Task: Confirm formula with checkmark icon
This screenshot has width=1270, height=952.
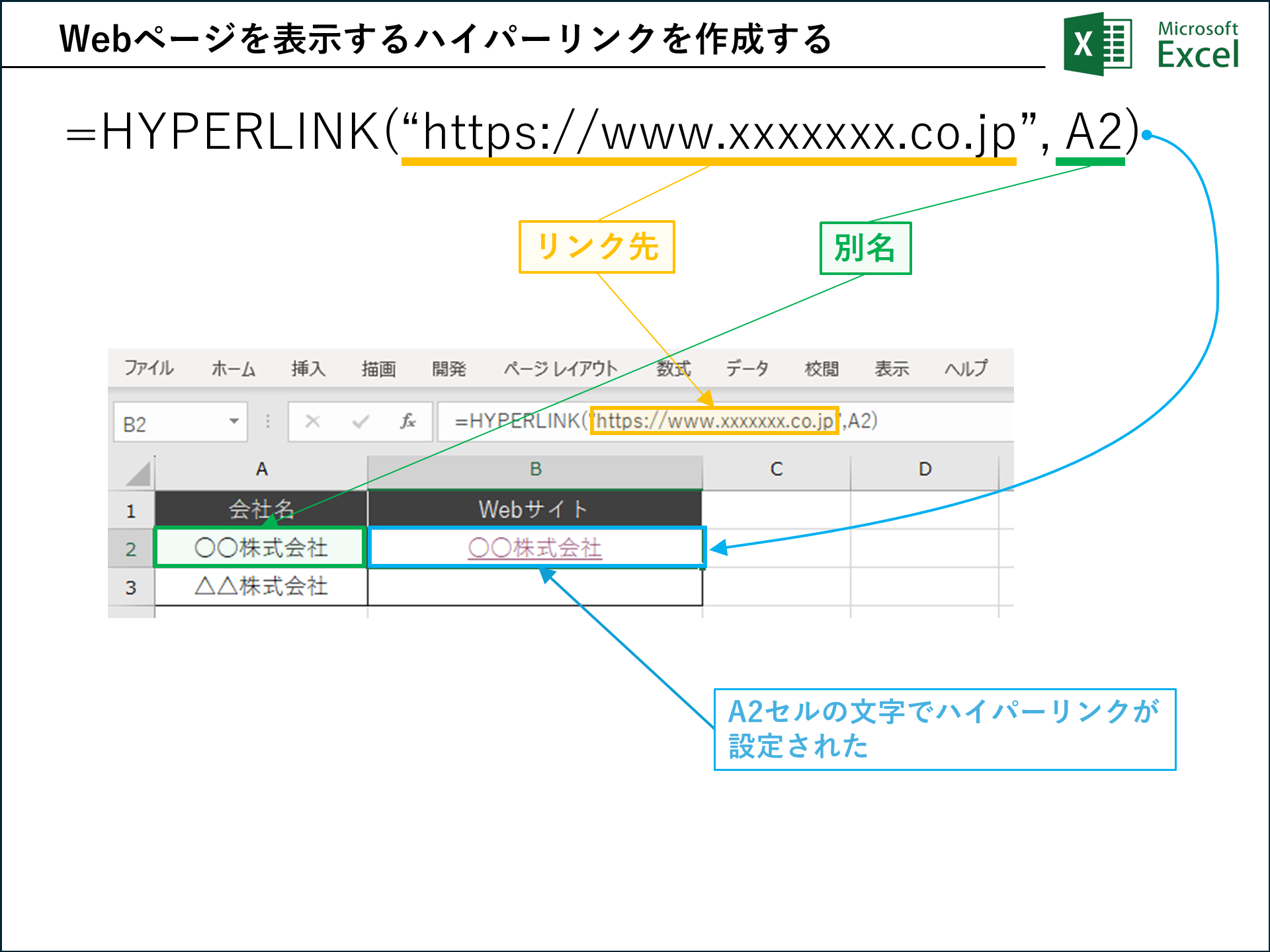Action: (360, 421)
